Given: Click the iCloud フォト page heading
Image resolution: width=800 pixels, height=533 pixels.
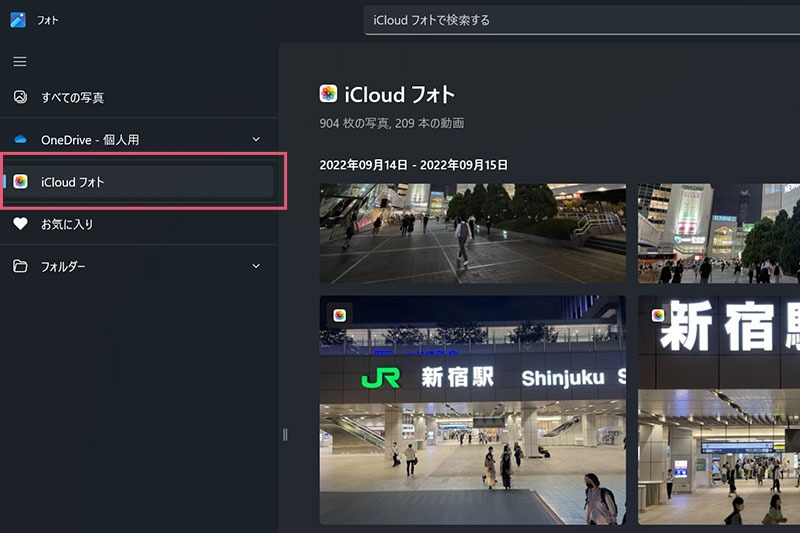Looking at the screenshot, I should (399, 94).
